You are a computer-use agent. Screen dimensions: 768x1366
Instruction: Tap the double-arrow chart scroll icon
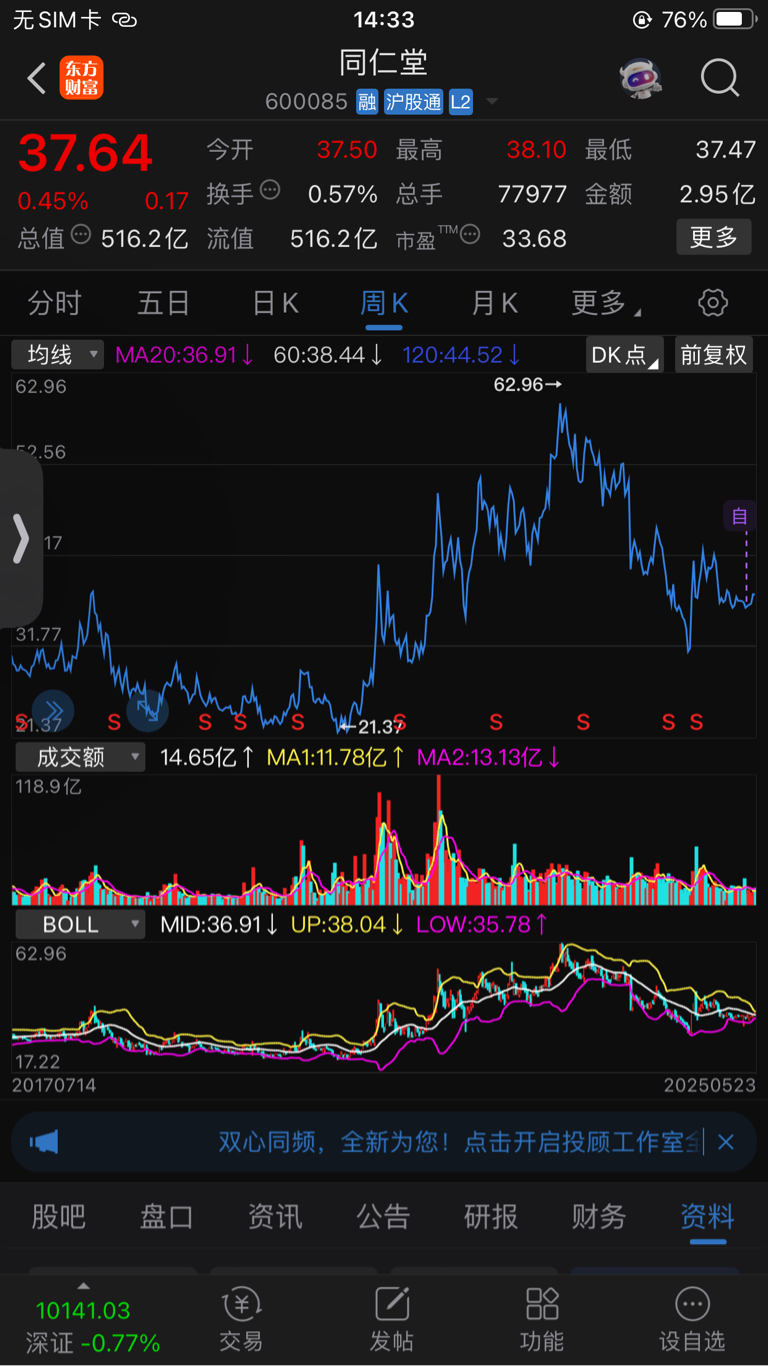(x=53, y=710)
